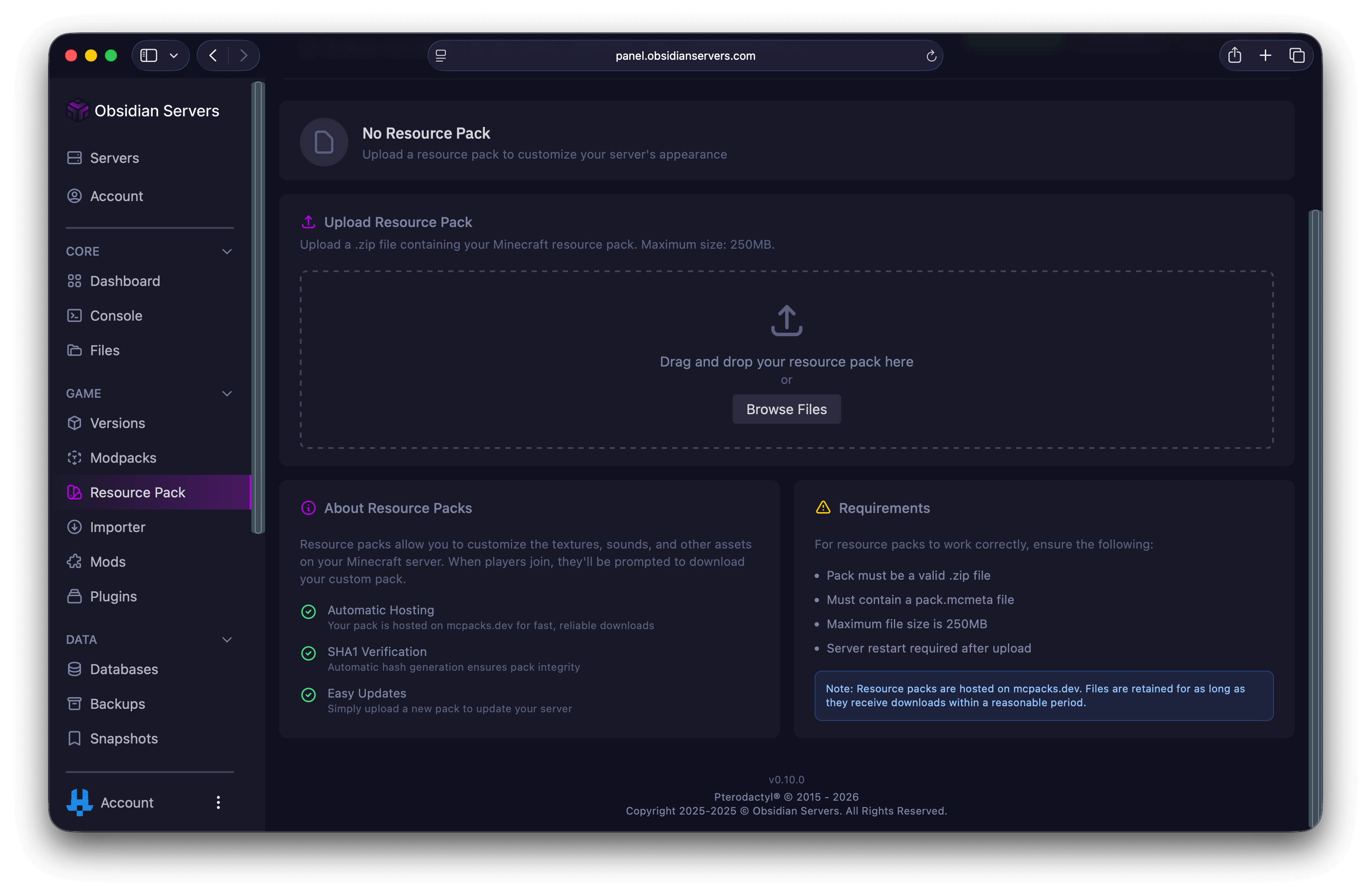This screenshot has height=896, width=1371.
Task: Open the Modpacks section
Action: tap(123, 458)
